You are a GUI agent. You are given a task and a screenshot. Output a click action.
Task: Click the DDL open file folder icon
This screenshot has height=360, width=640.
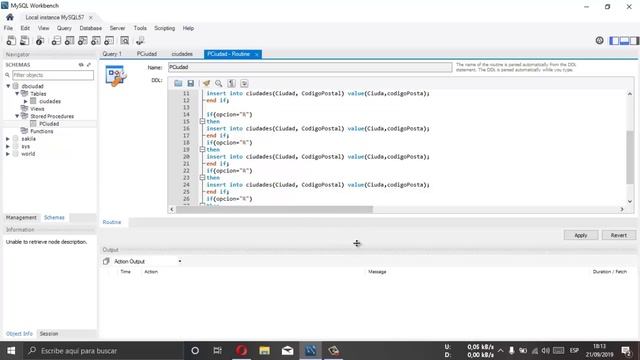(x=178, y=83)
